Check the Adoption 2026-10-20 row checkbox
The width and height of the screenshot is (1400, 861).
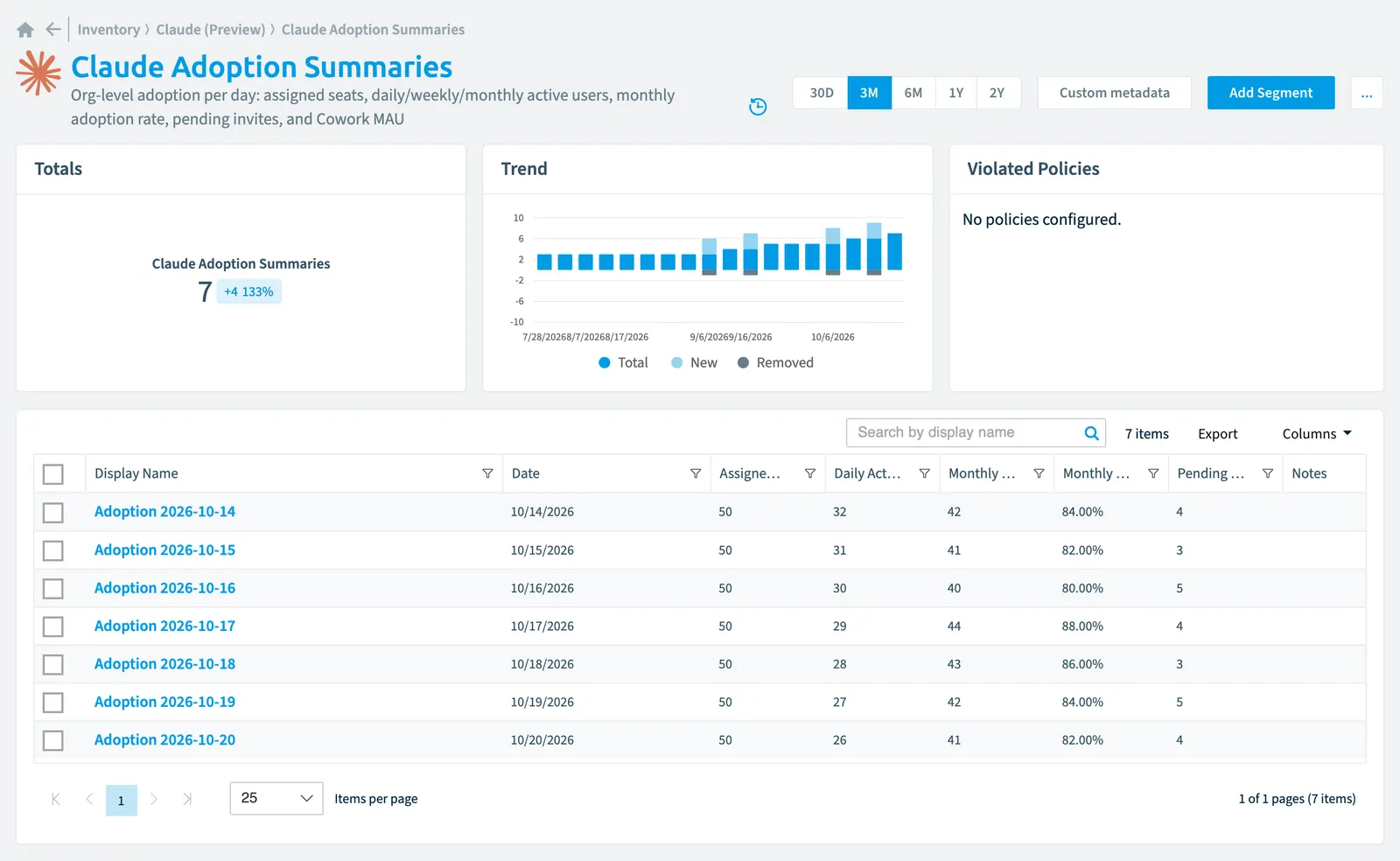click(53, 741)
